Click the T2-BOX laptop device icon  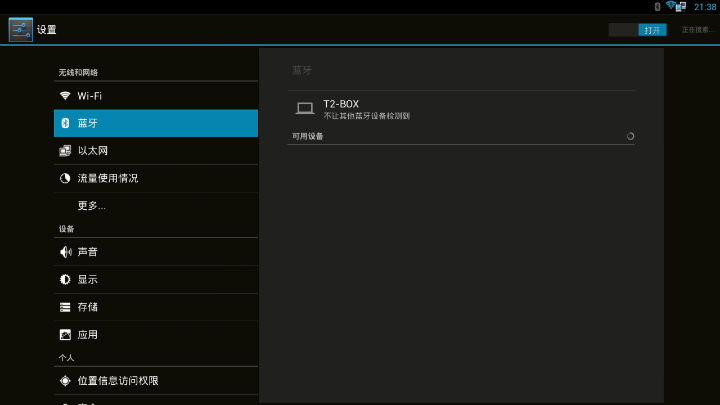[305, 109]
